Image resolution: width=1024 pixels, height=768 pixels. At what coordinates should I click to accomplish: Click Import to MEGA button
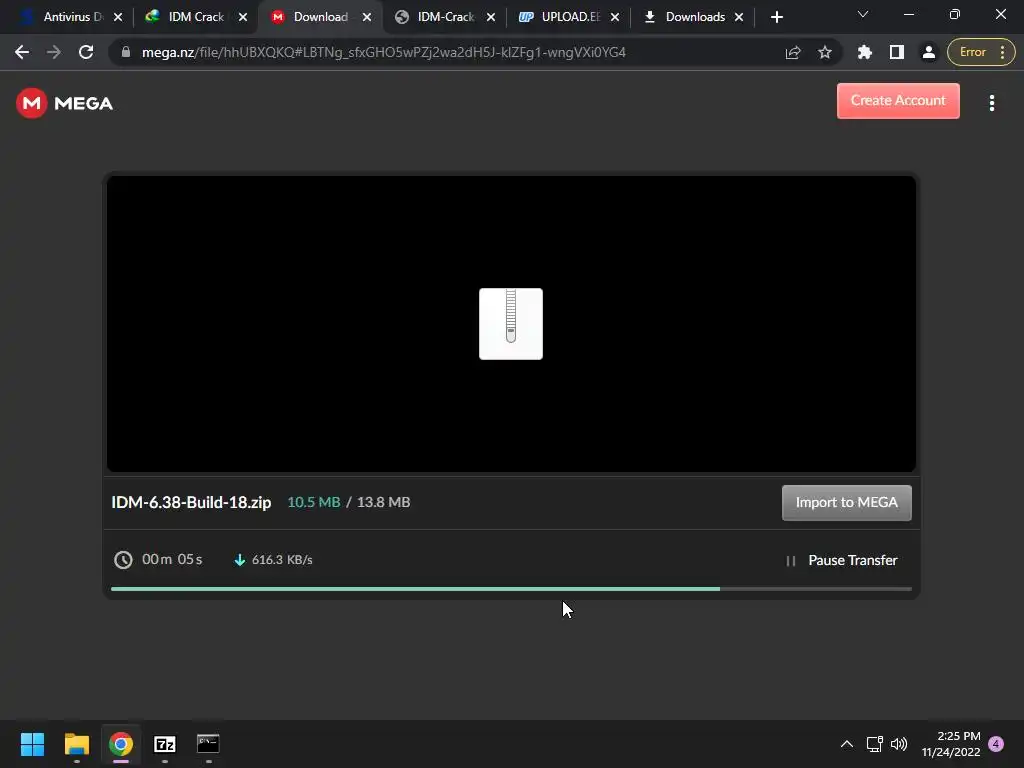pos(846,502)
